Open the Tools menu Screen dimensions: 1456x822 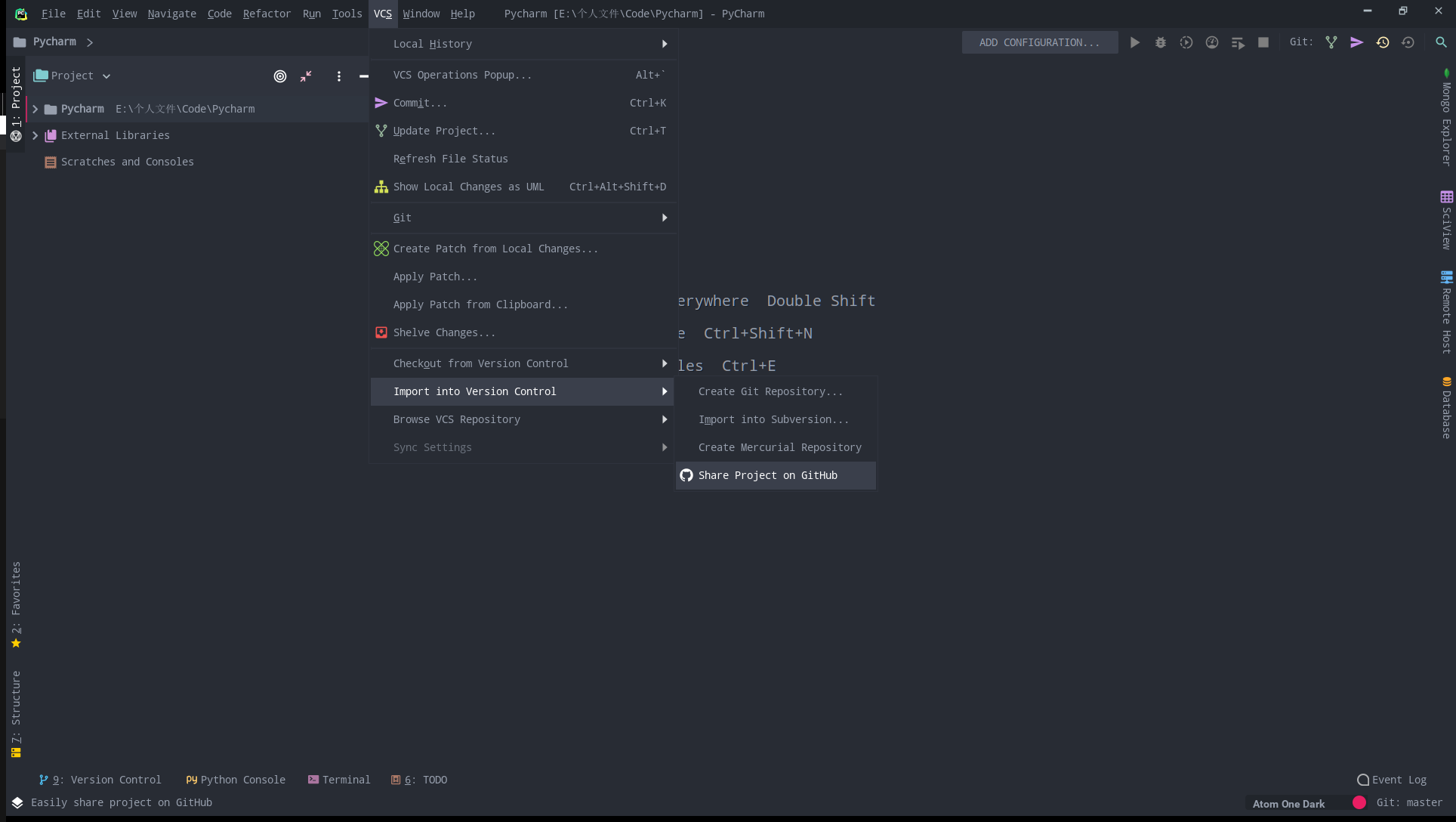pos(347,14)
